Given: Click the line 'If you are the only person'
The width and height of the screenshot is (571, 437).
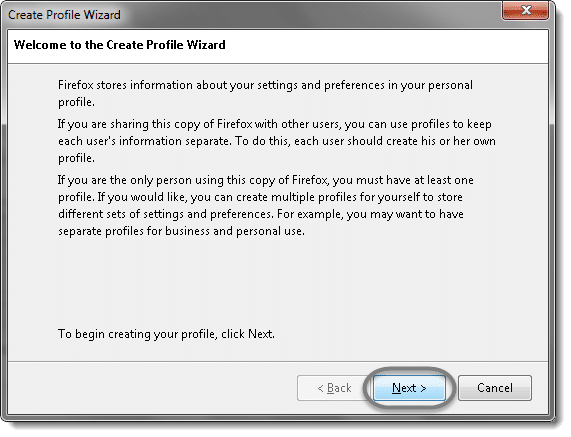Looking at the screenshot, I should (265, 180).
